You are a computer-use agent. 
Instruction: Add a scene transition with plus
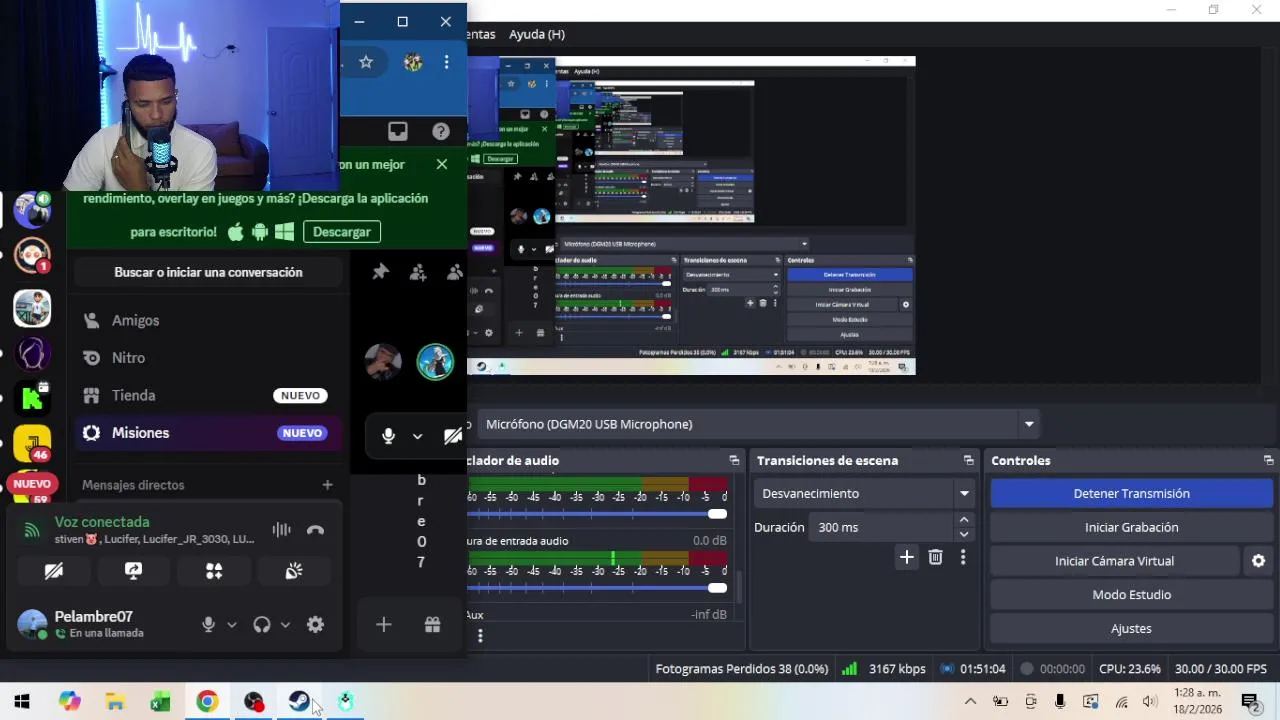click(907, 557)
